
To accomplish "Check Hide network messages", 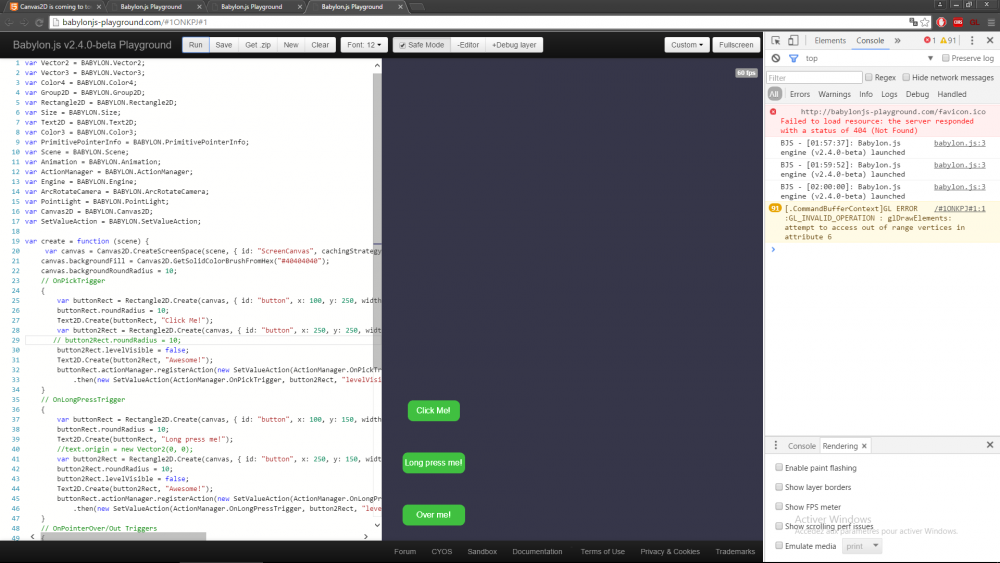I will coord(906,77).
